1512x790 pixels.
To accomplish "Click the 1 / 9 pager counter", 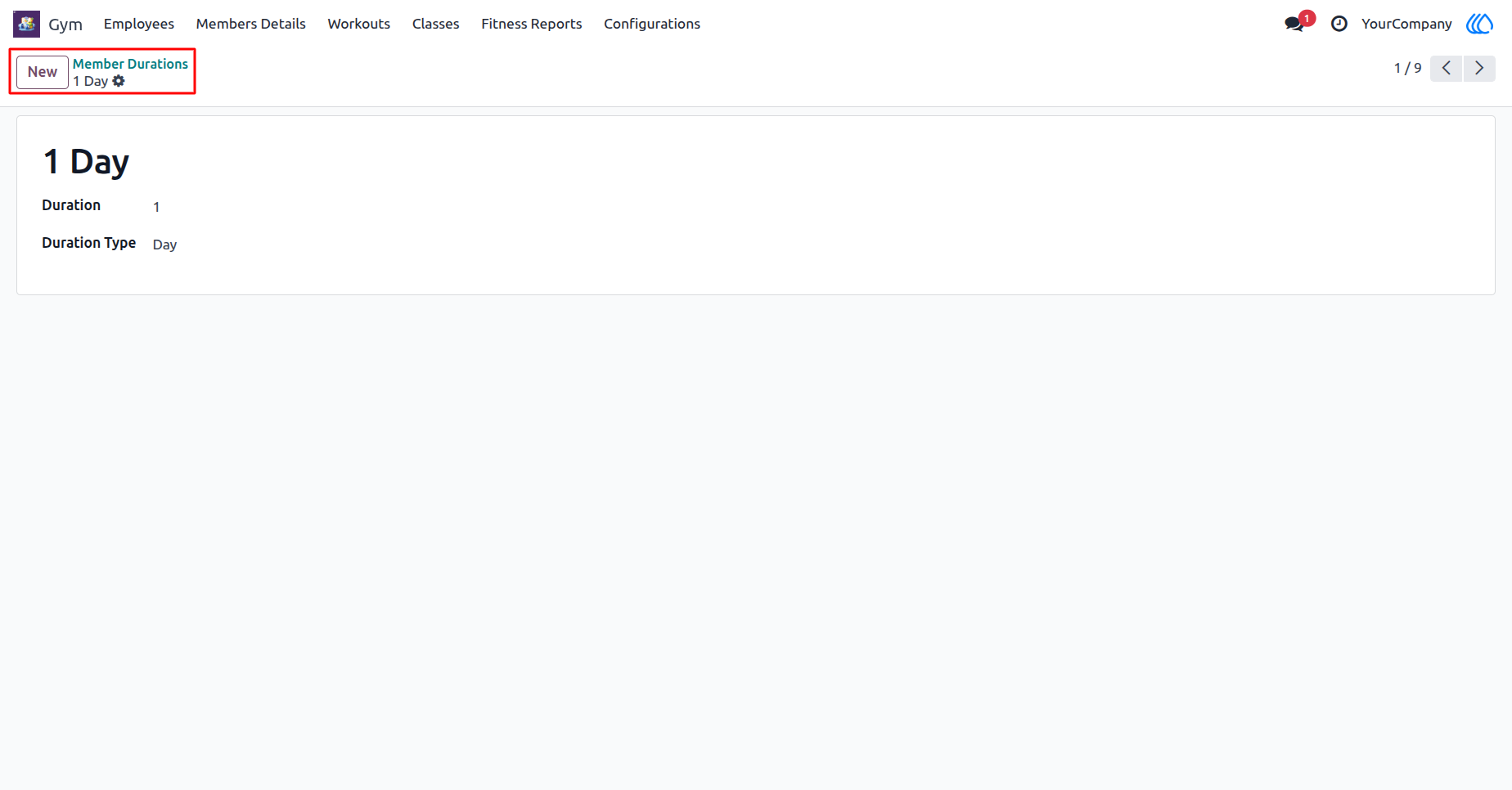I will point(1407,68).
